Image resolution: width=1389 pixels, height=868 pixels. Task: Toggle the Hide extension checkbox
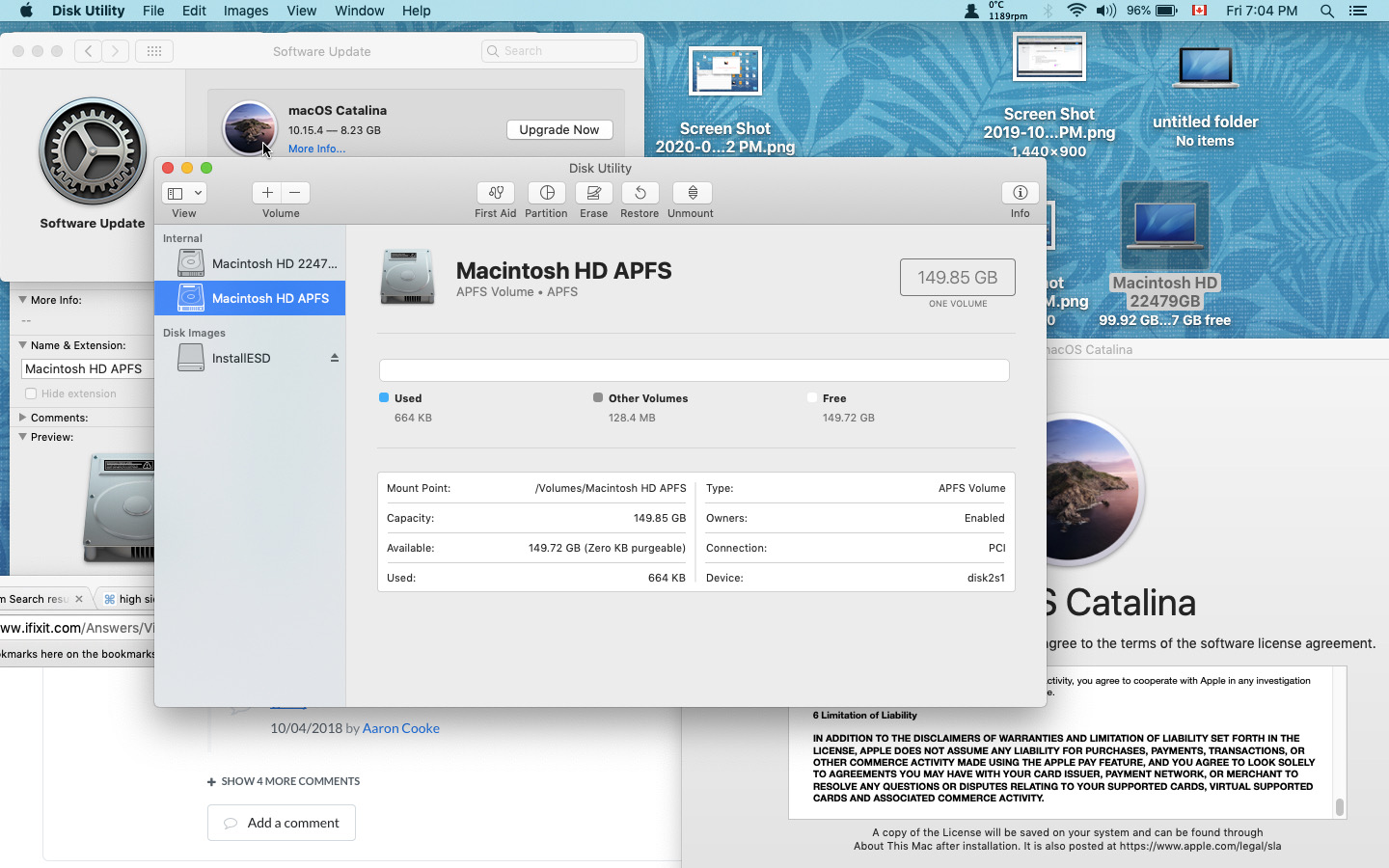point(31,393)
